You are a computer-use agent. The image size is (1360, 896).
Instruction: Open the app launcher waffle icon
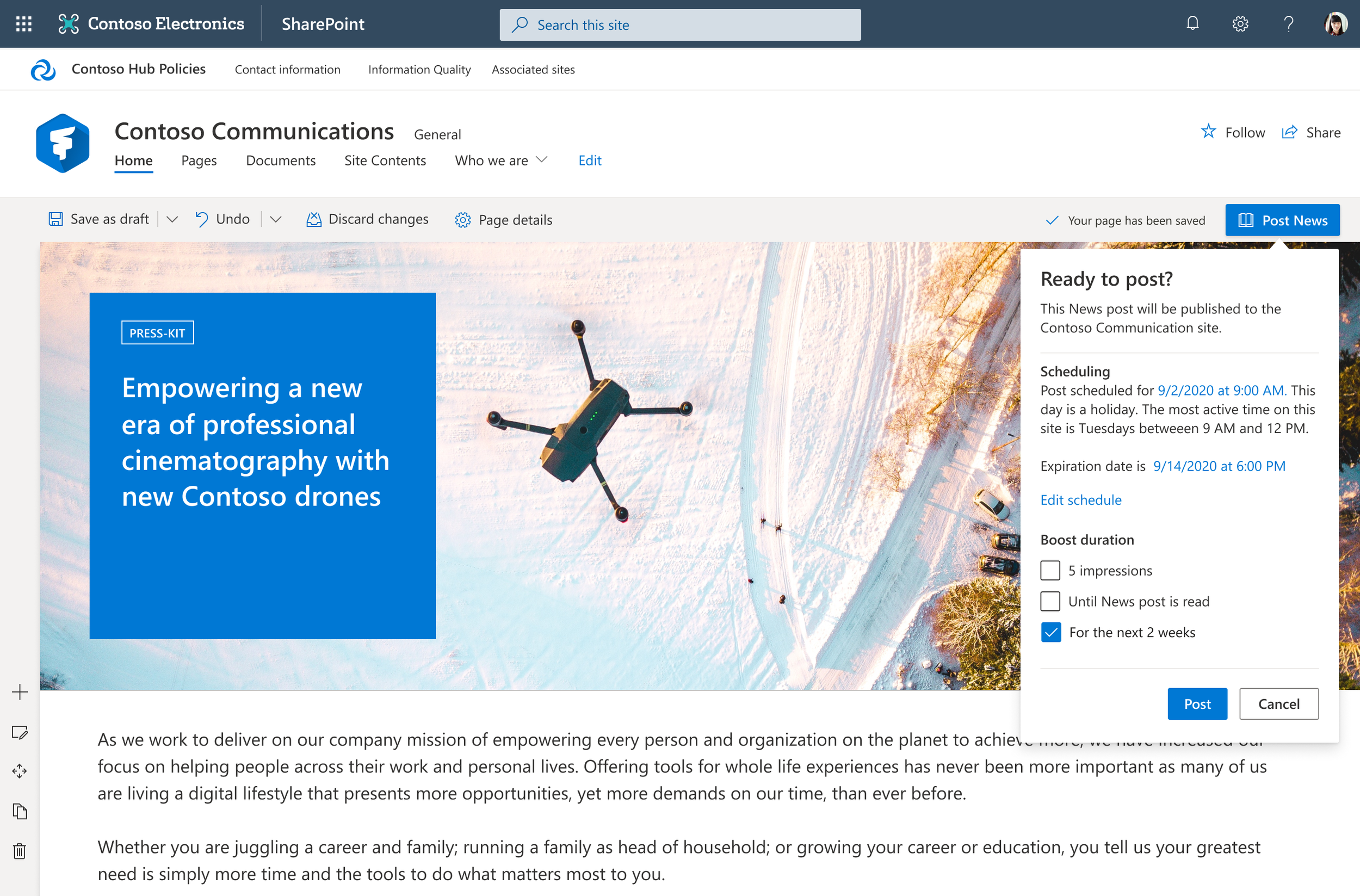coord(23,24)
